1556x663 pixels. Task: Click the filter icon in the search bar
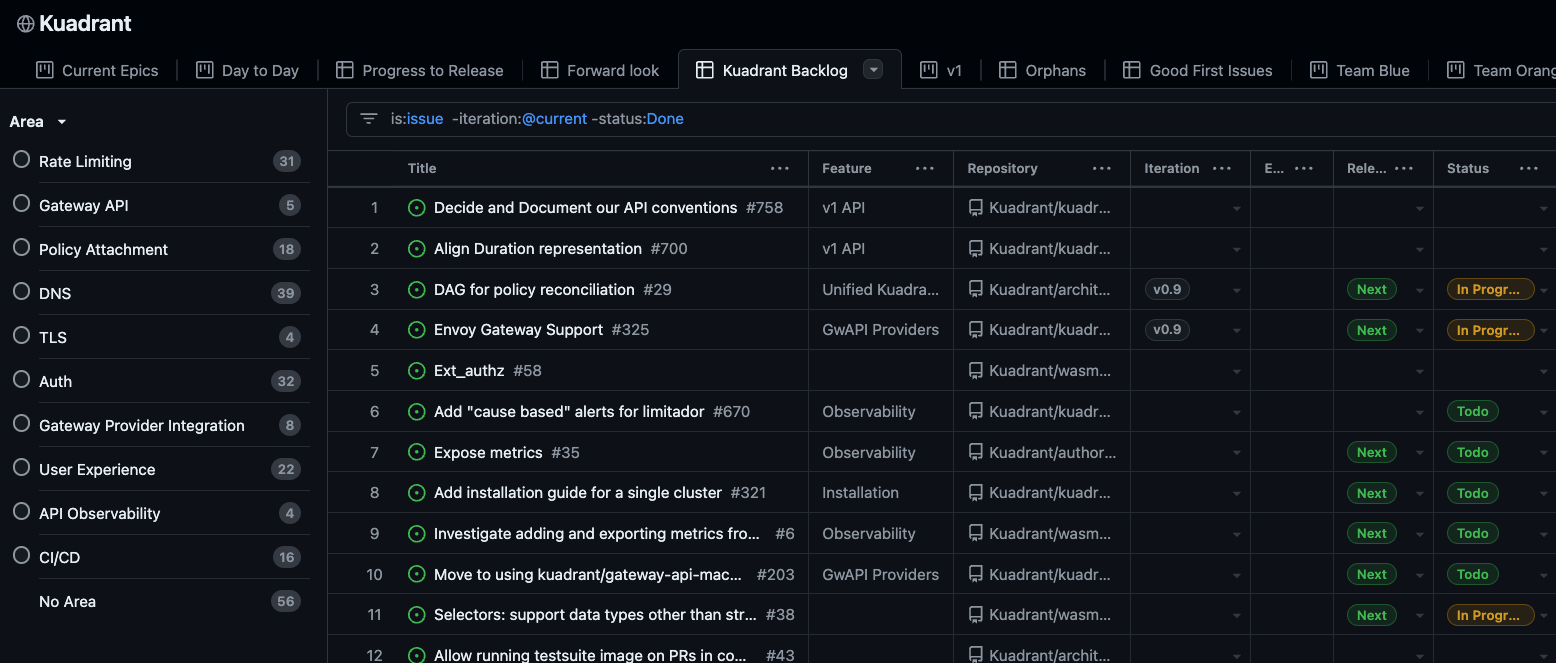coord(369,119)
